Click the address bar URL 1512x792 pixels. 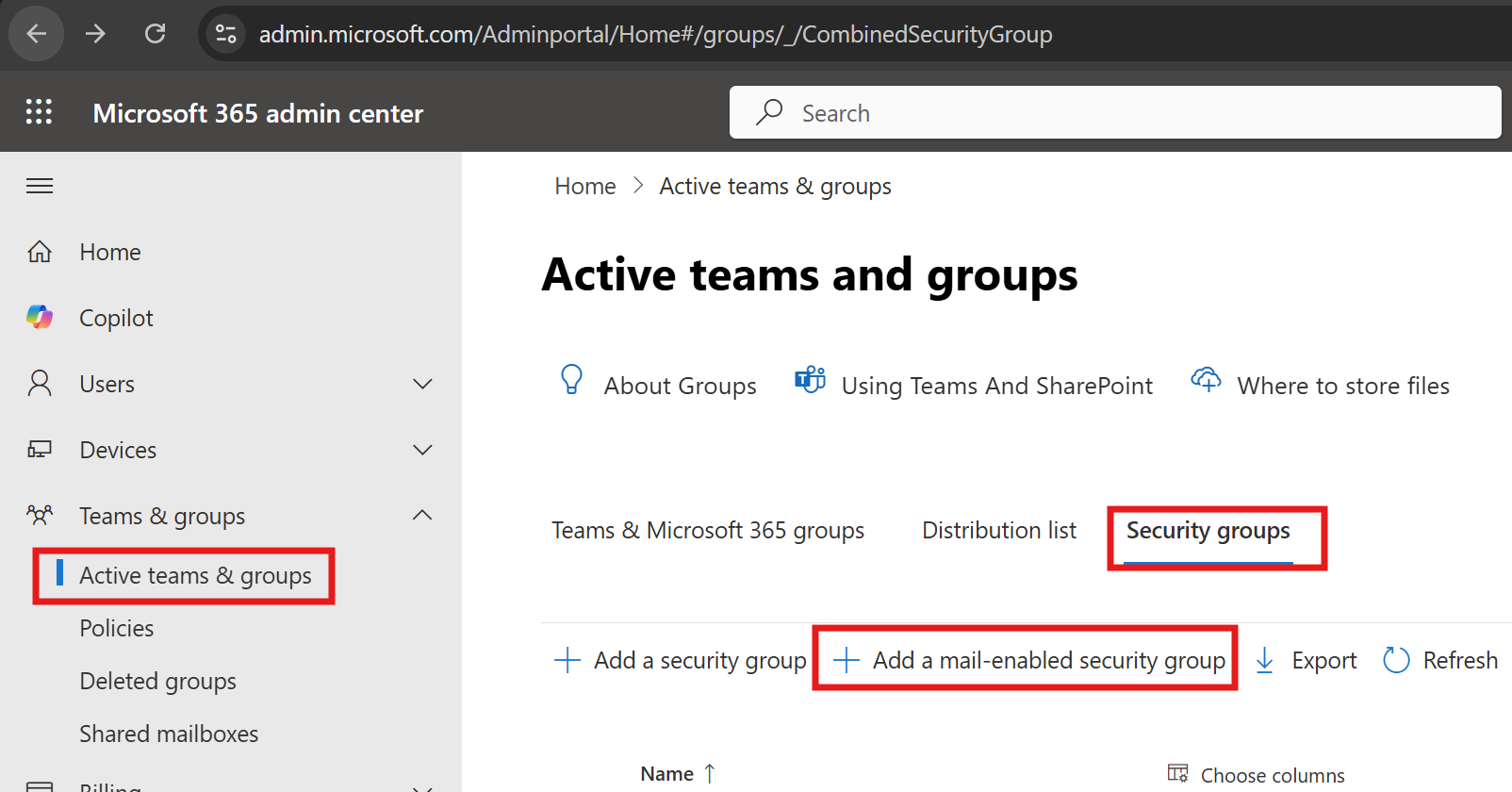(655, 34)
